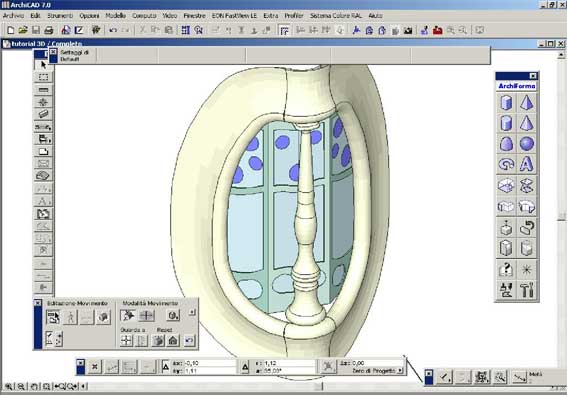This screenshot has width=567, height=395.
Task: Choose the Marquee tool in toolbox
Action: tap(43, 77)
